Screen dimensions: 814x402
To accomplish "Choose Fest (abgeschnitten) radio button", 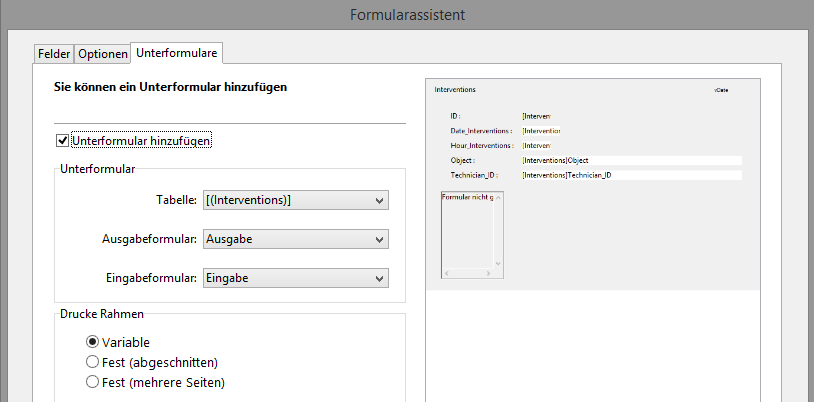I will click(93, 361).
